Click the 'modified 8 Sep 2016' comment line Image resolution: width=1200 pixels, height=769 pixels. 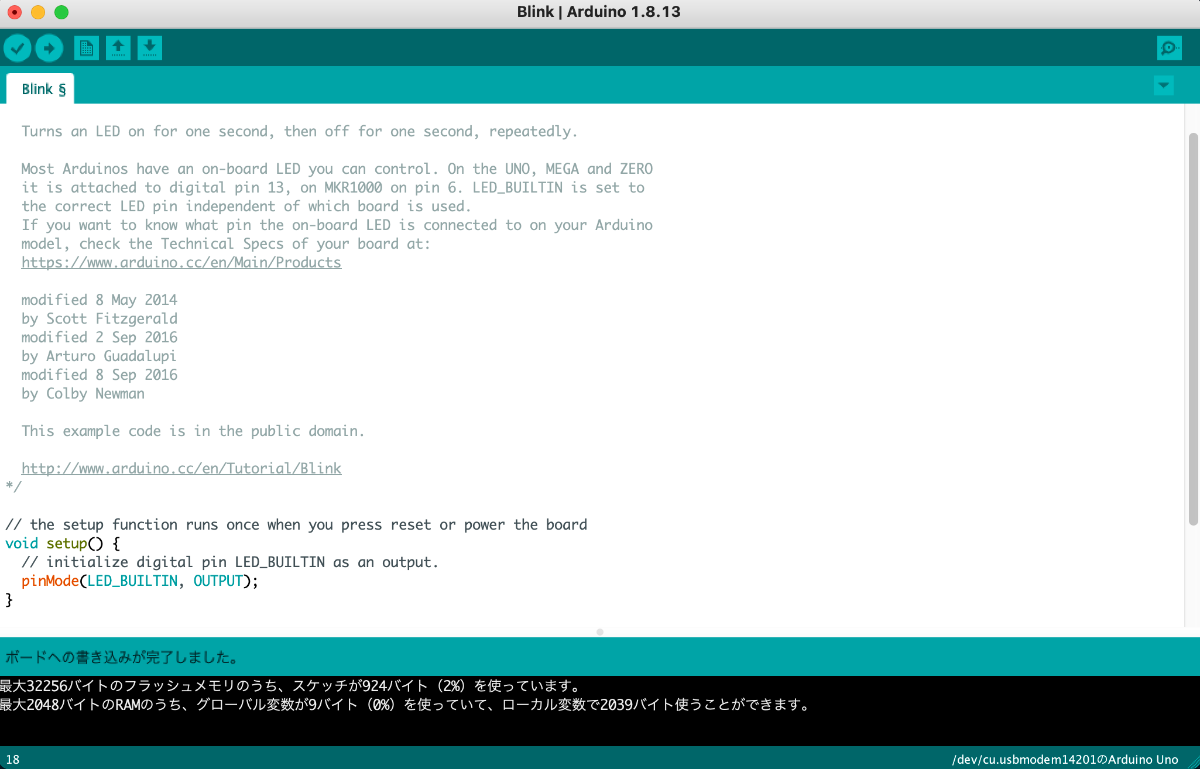pos(99,375)
